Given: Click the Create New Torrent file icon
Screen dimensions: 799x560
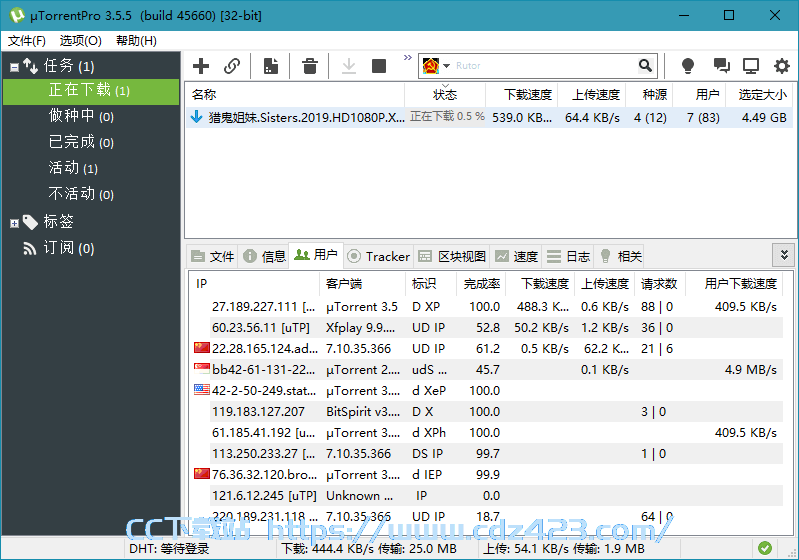Looking at the screenshot, I should pos(271,66).
